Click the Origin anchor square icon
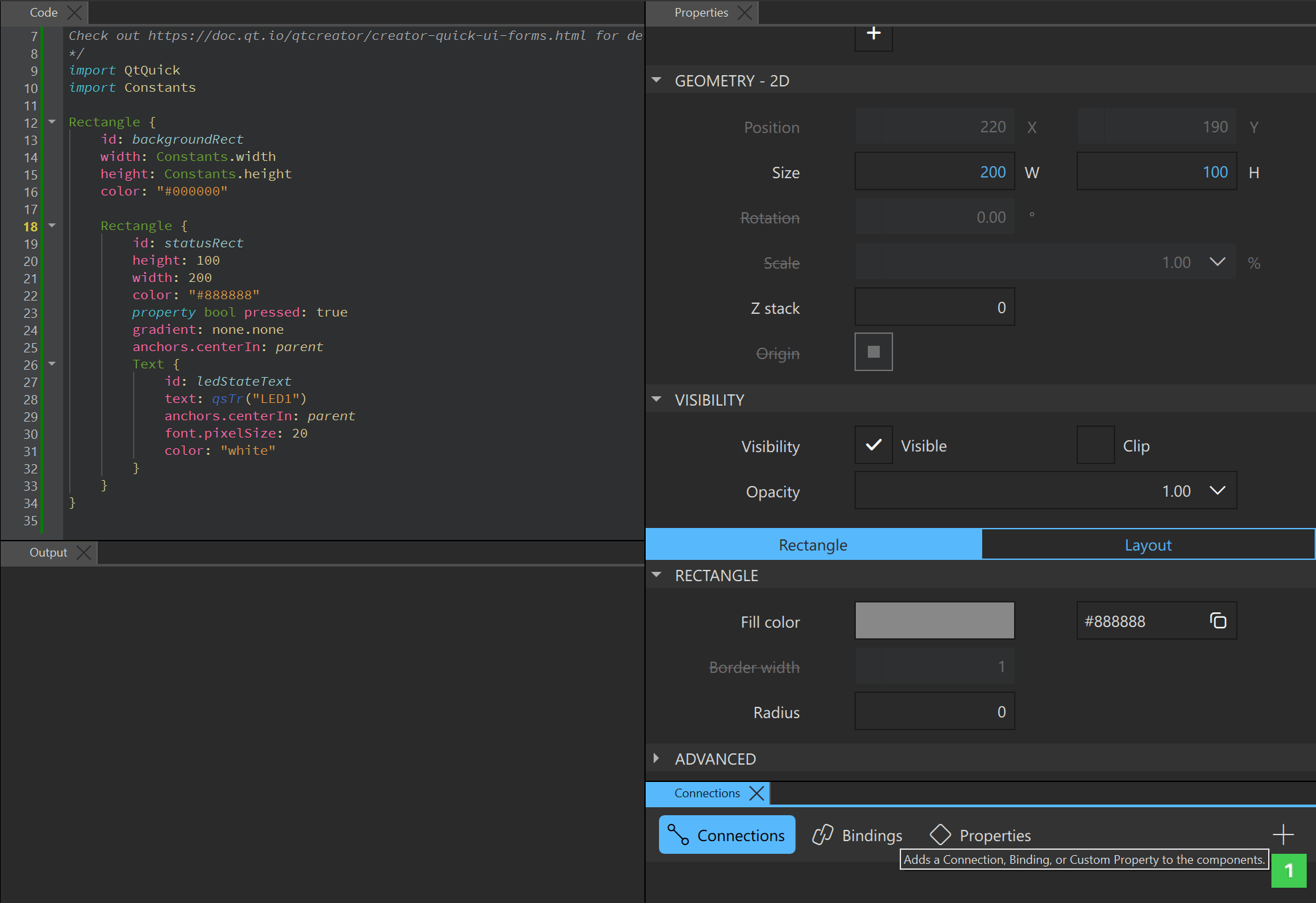 (x=873, y=352)
